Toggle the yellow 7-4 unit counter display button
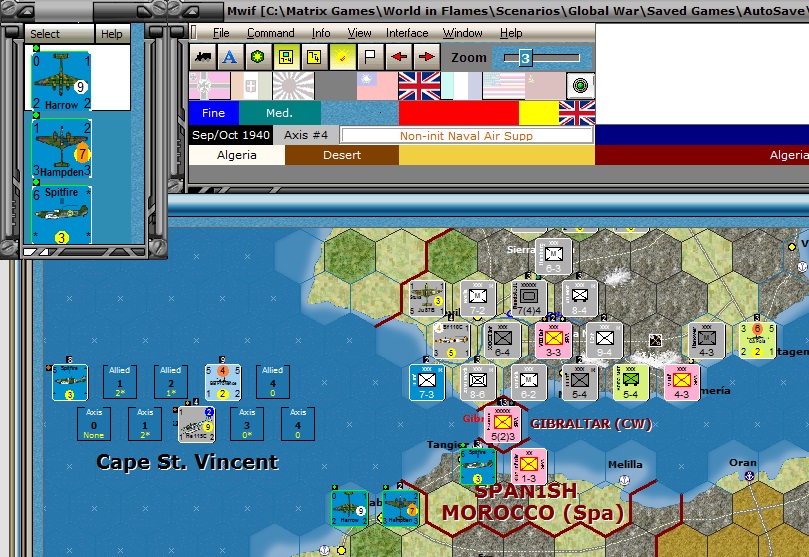This screenshot has width=809, height=557. 286,57
